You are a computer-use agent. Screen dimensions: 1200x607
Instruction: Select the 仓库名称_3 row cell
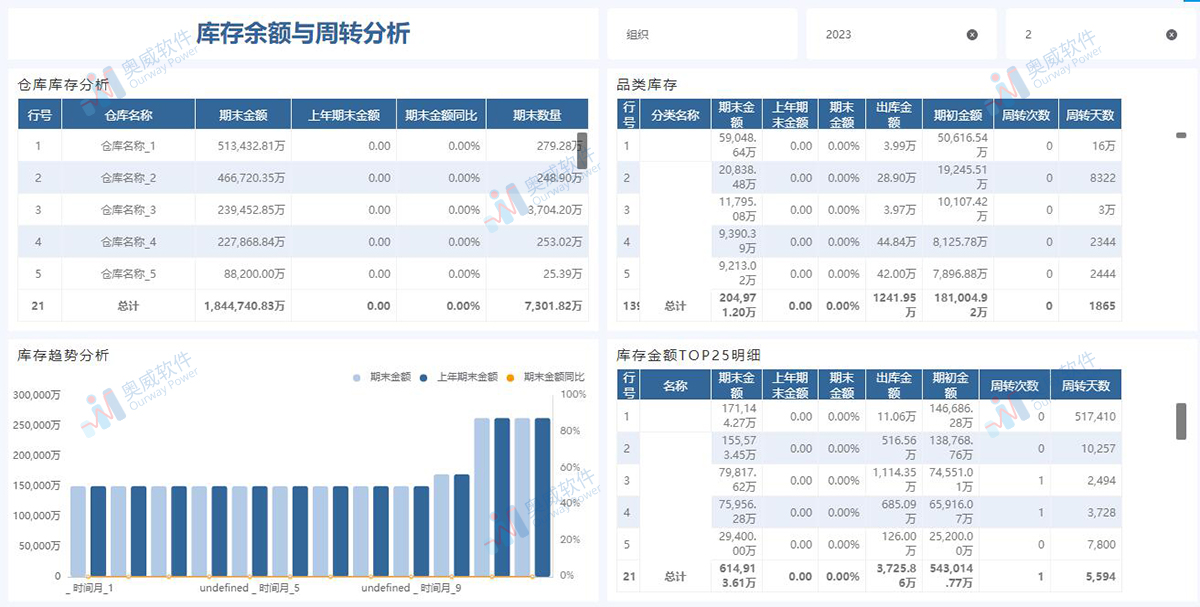coord(128,210)
